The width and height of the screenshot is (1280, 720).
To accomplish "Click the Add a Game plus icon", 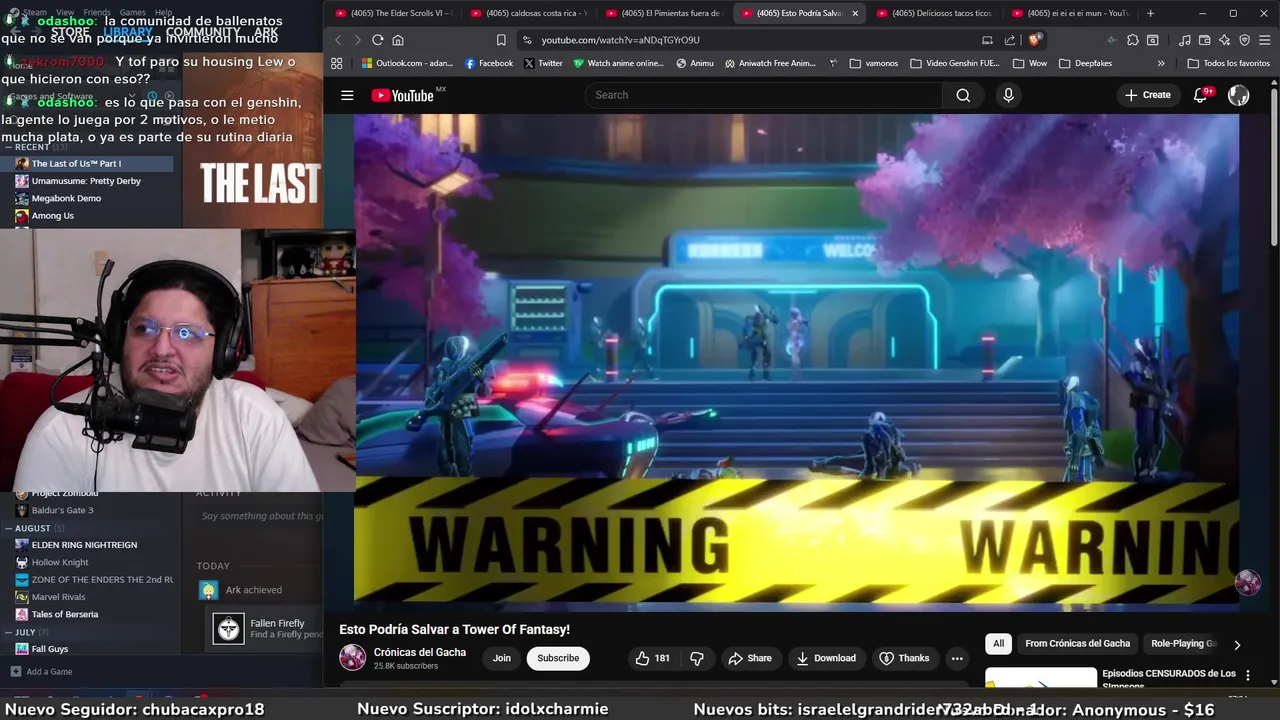I will (15, 672).
